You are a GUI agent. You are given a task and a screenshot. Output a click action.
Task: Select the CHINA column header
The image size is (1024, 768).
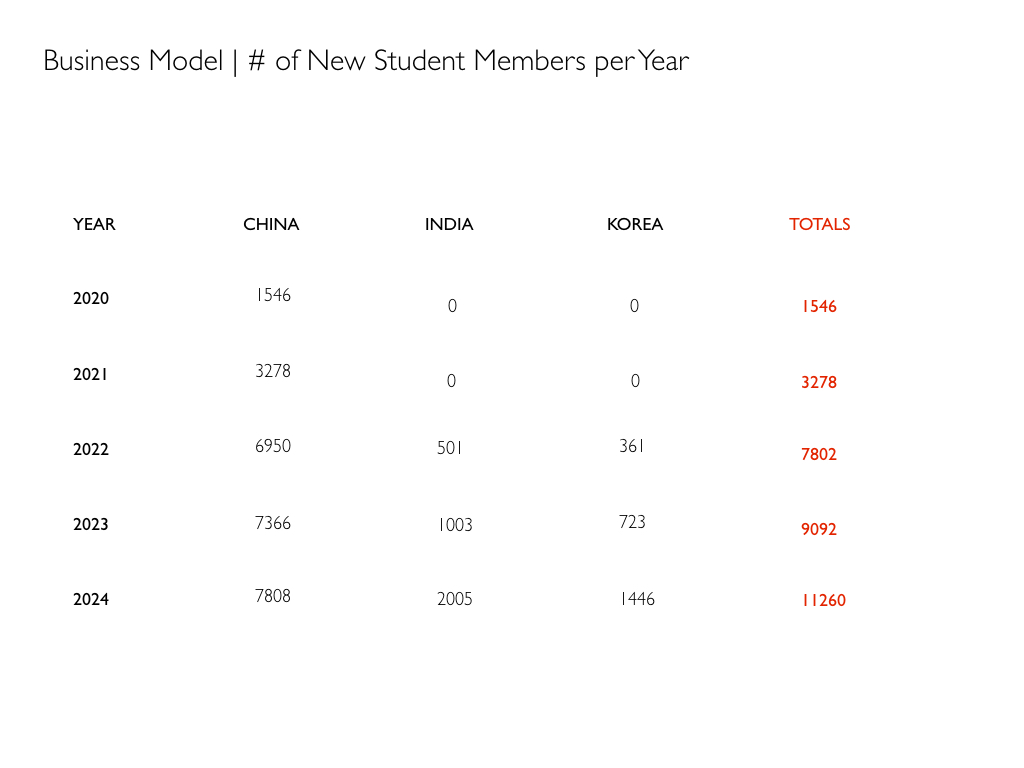[x=271, y=225]
